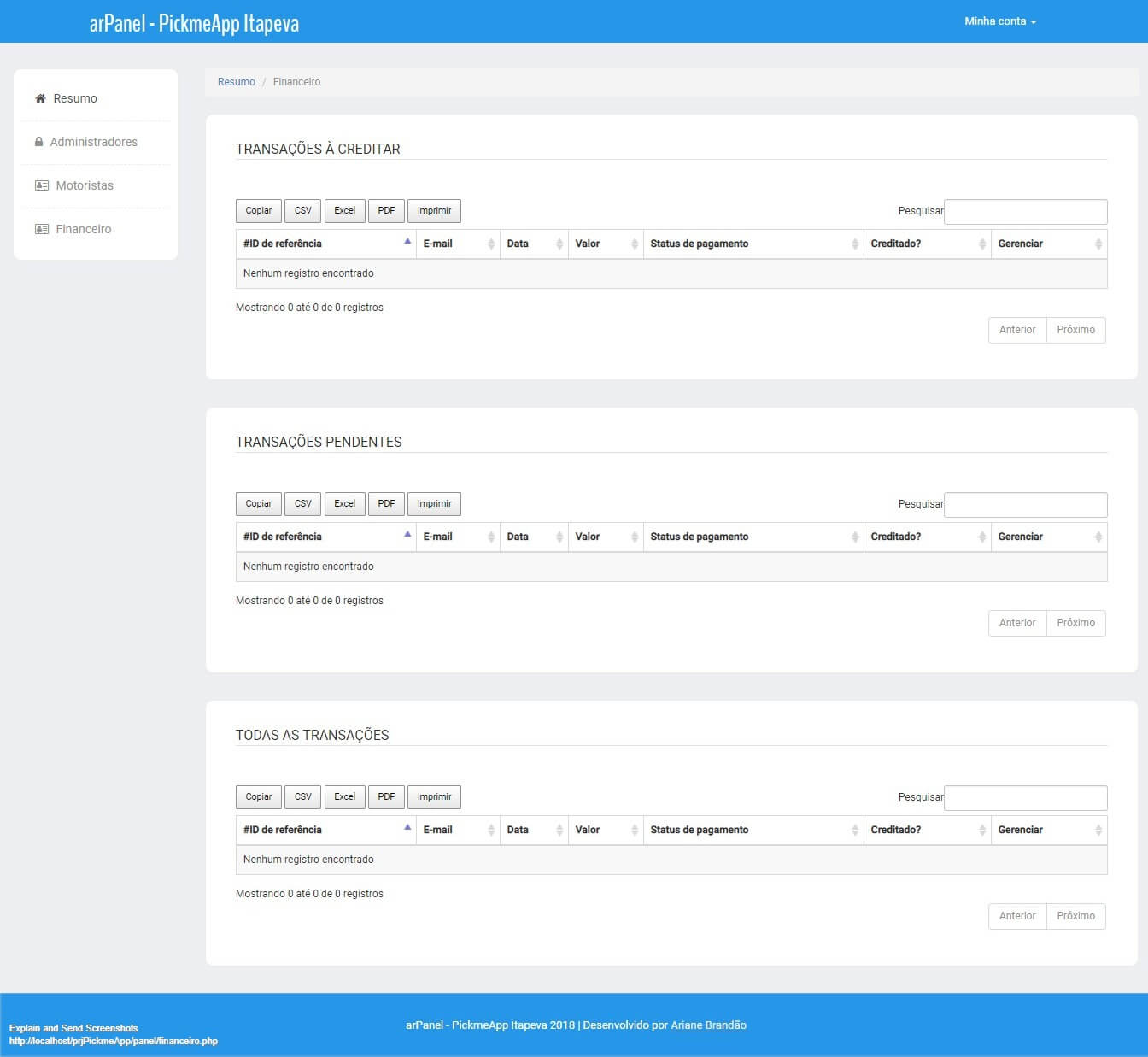Sort 'Todas as transações' by #ID de referência arrow

click(407, 828)
